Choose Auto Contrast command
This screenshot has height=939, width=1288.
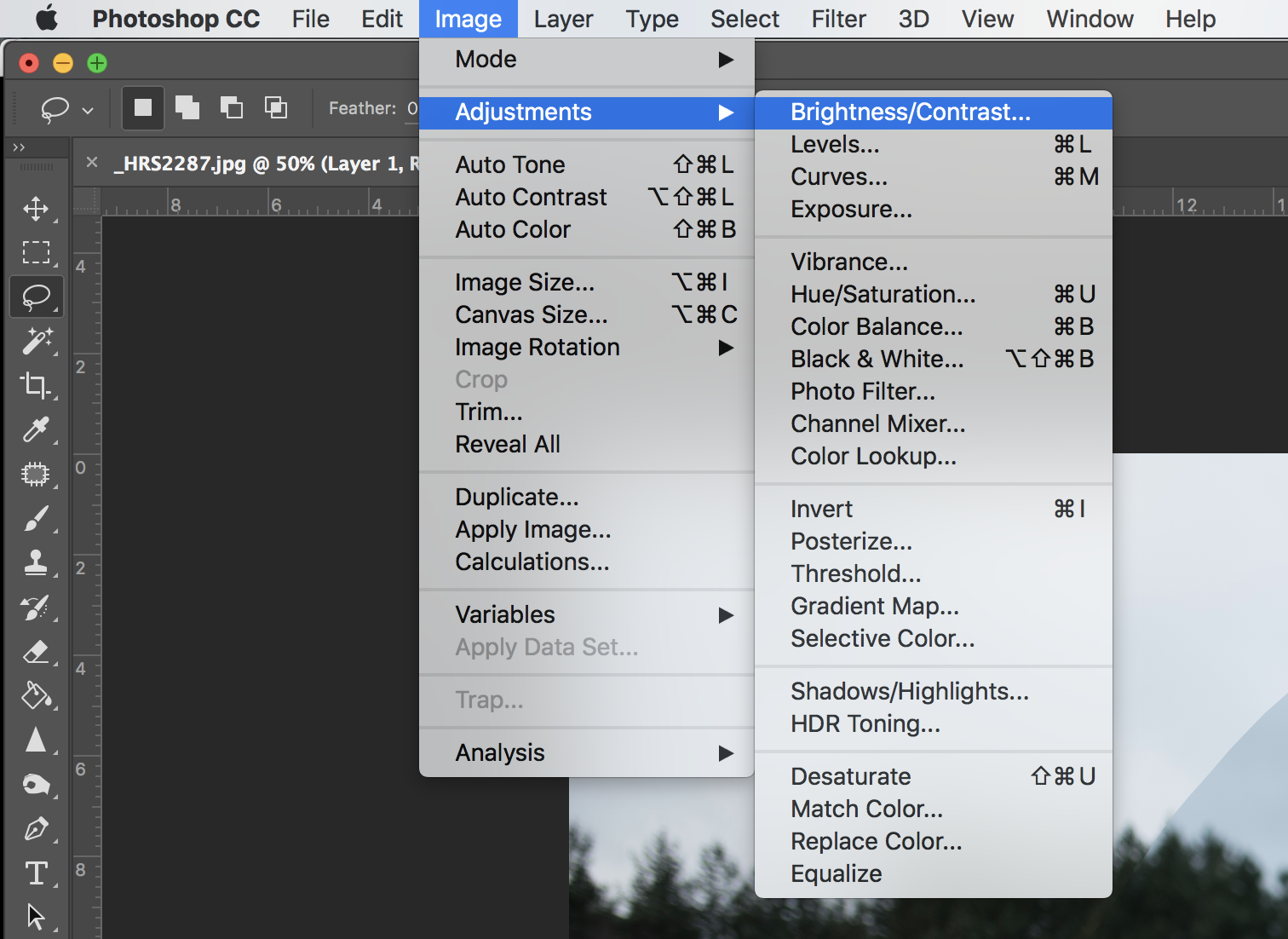coord(587,198)
